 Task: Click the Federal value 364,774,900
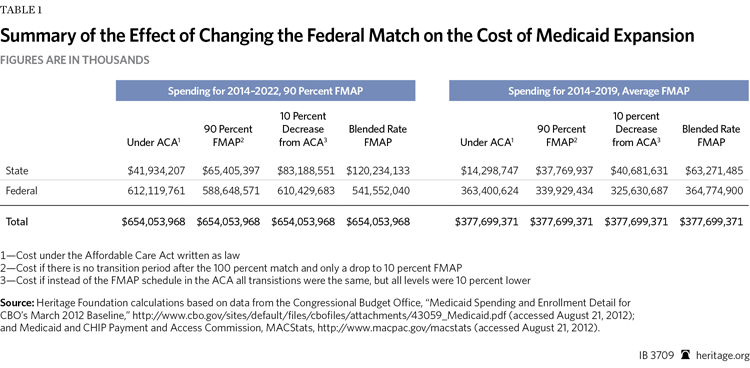714,191
